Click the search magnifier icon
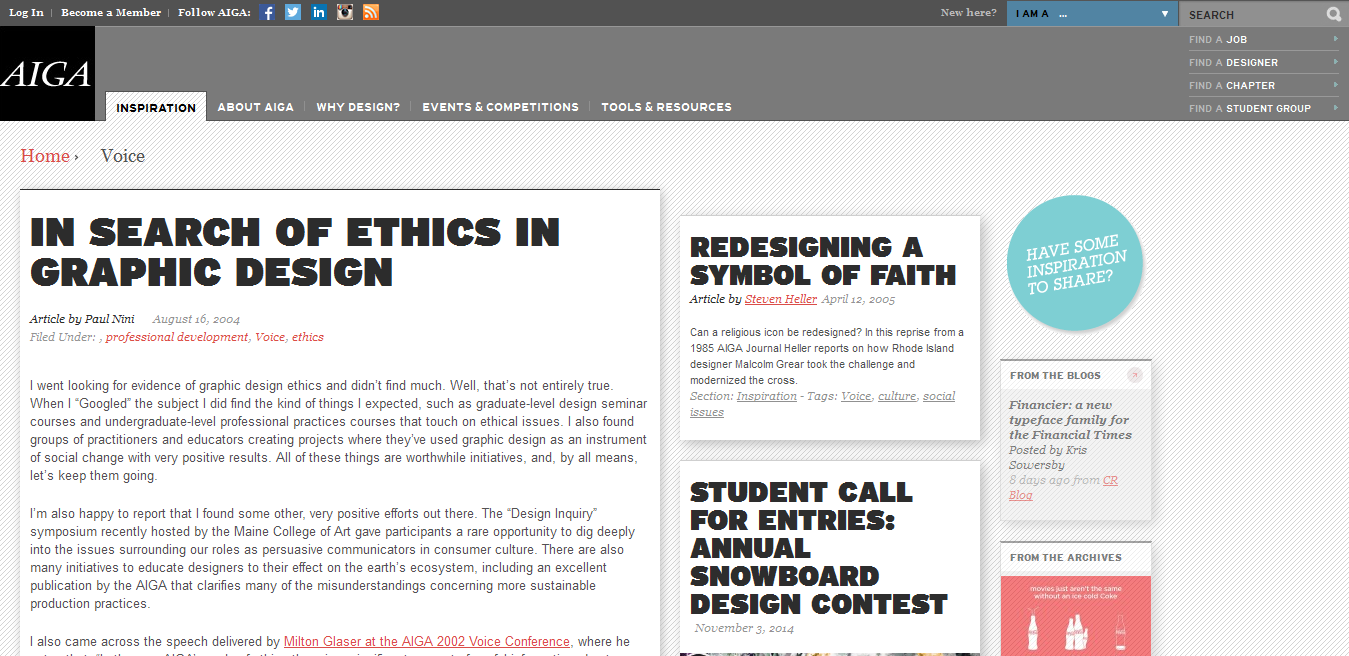This screenshot has width=1349, height=656. 1334,14
